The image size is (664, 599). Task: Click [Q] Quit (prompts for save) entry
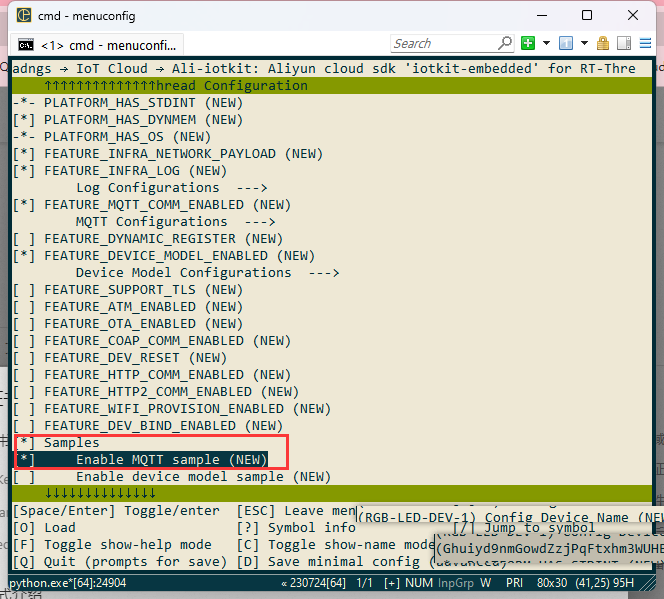(120, 562)
